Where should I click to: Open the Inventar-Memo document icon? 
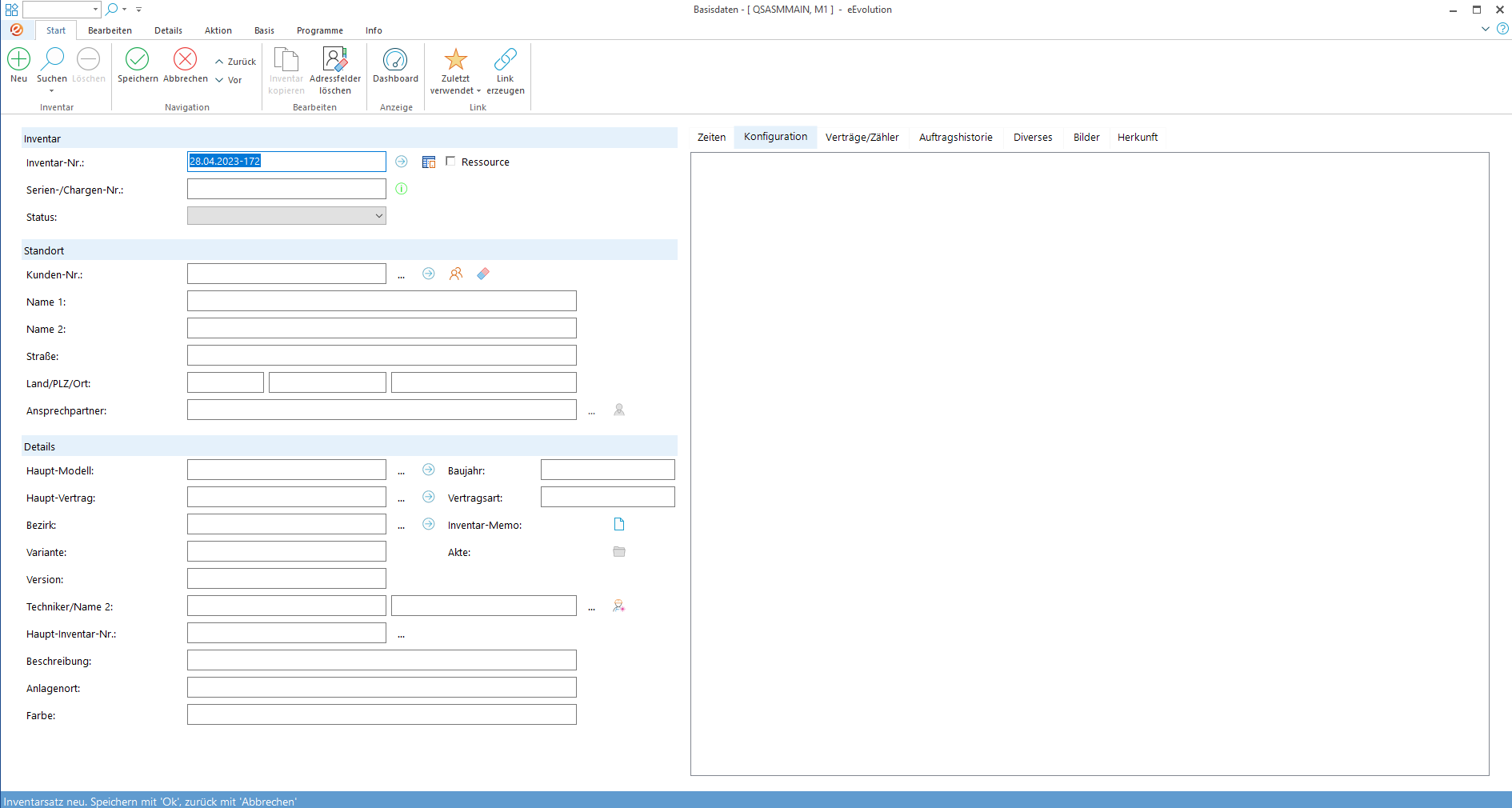click(x=619, y=524)
